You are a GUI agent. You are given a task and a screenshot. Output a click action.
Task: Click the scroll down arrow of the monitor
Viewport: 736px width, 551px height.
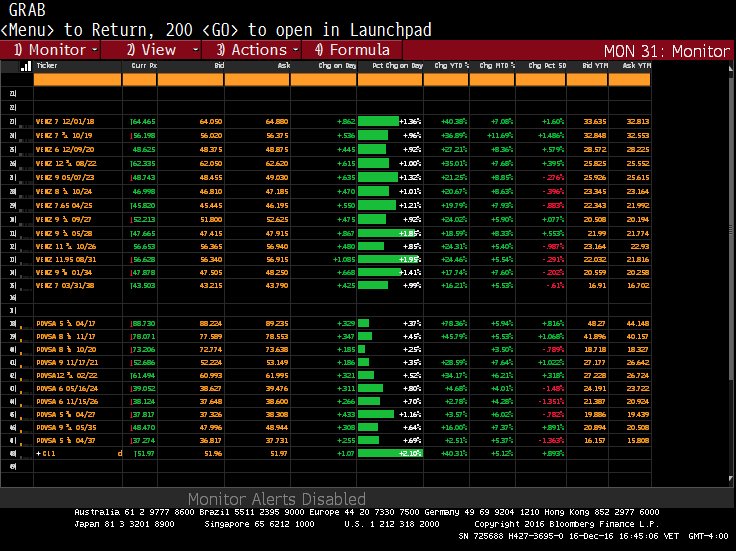click(x=730, y=479)
